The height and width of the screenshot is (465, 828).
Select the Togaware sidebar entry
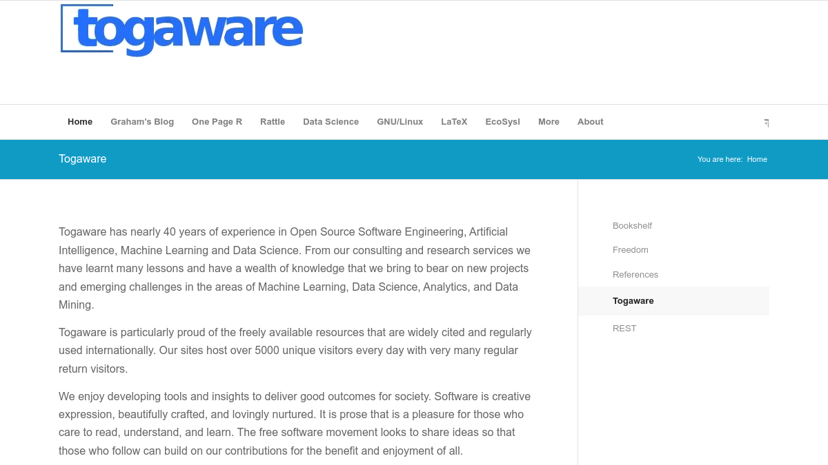(x=633, y=301)
